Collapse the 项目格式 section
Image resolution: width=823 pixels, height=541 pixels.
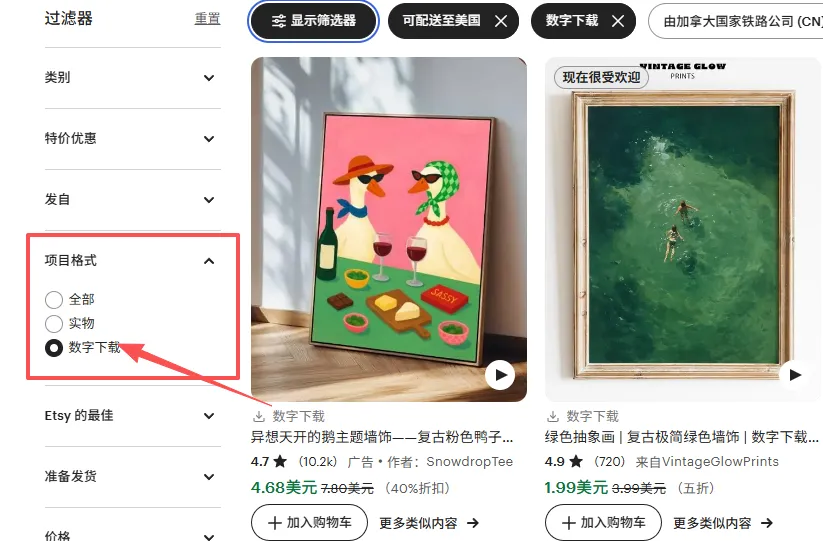(x=209, y=261)
